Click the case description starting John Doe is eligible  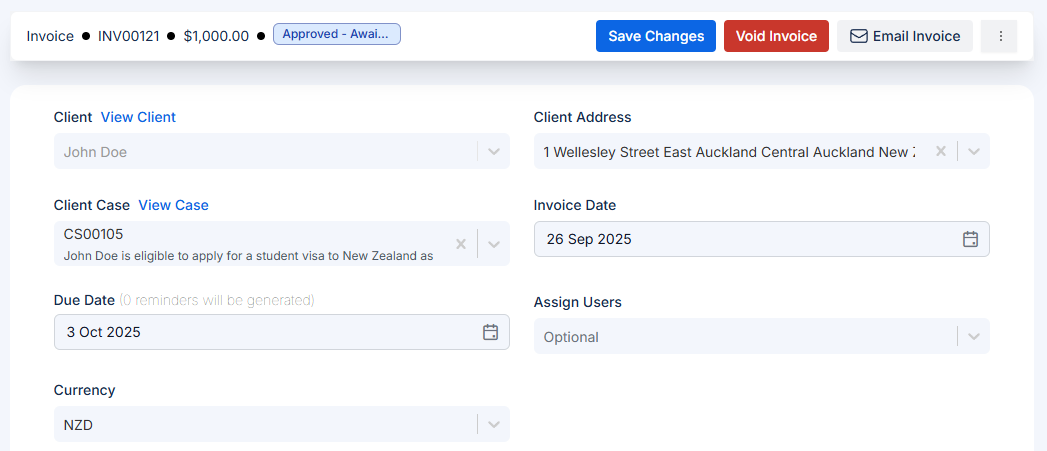click(x=248, y=255)
